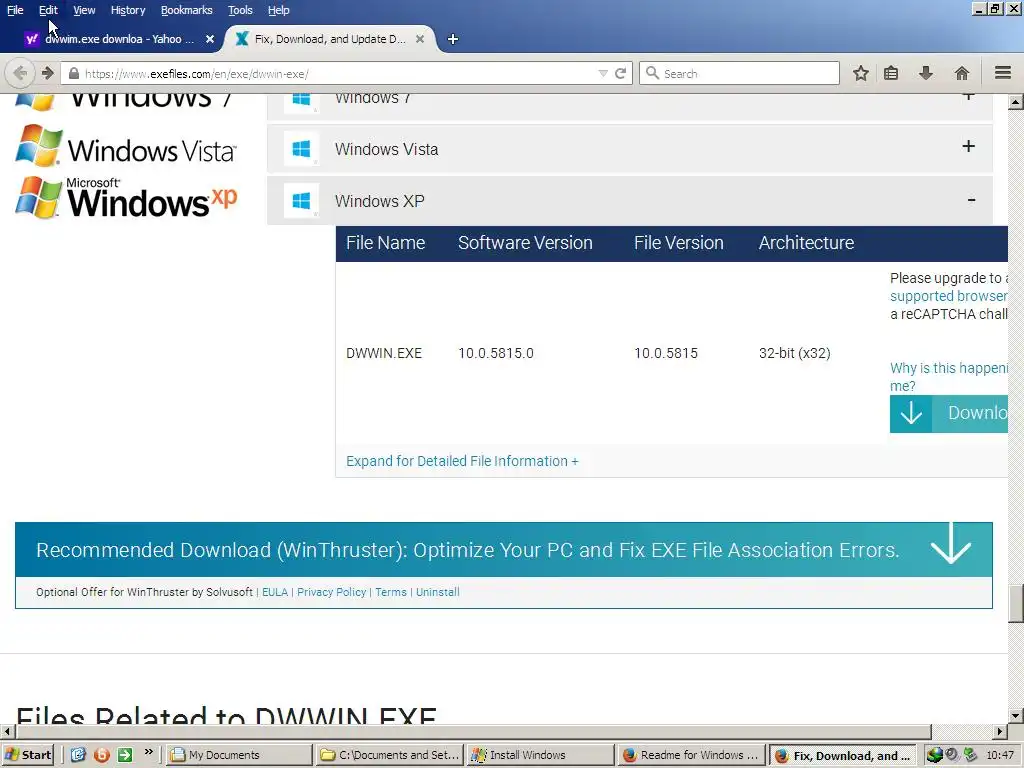
Task: Expand the Windows 7 section
Action: pyautogui.click(x=968, y=97)
